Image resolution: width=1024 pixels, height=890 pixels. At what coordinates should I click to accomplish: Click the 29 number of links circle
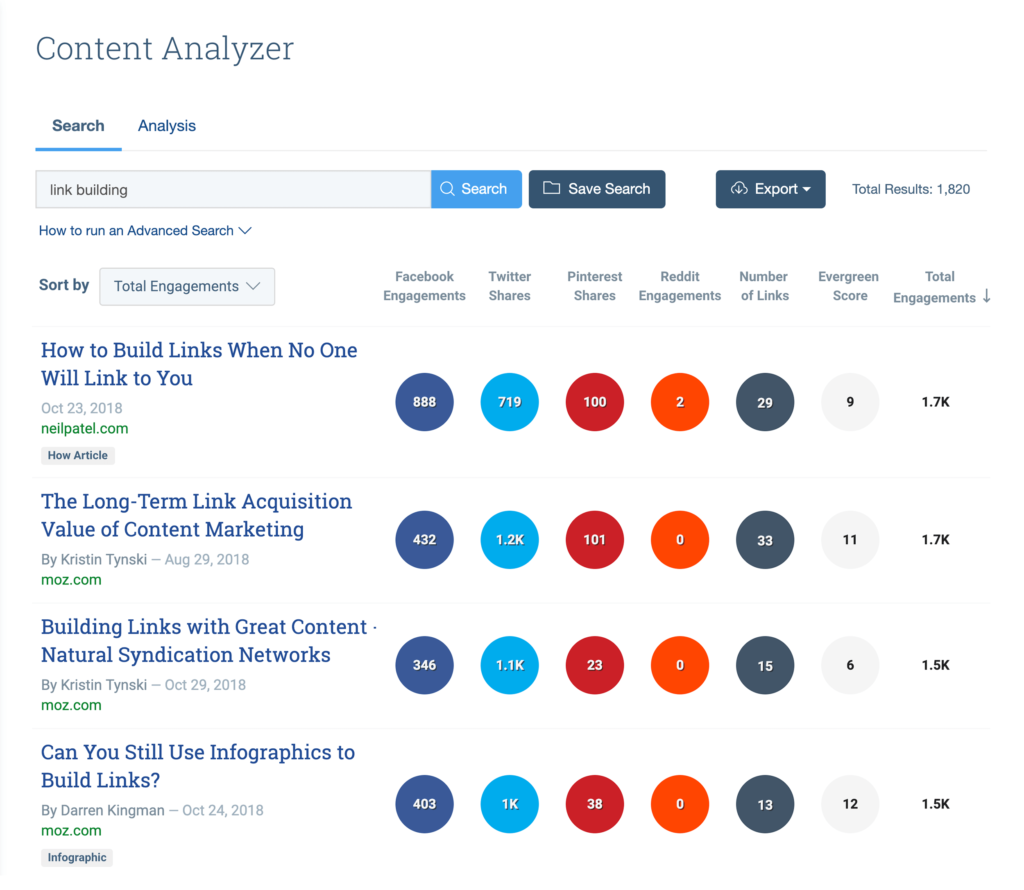[x=765, y=402]
